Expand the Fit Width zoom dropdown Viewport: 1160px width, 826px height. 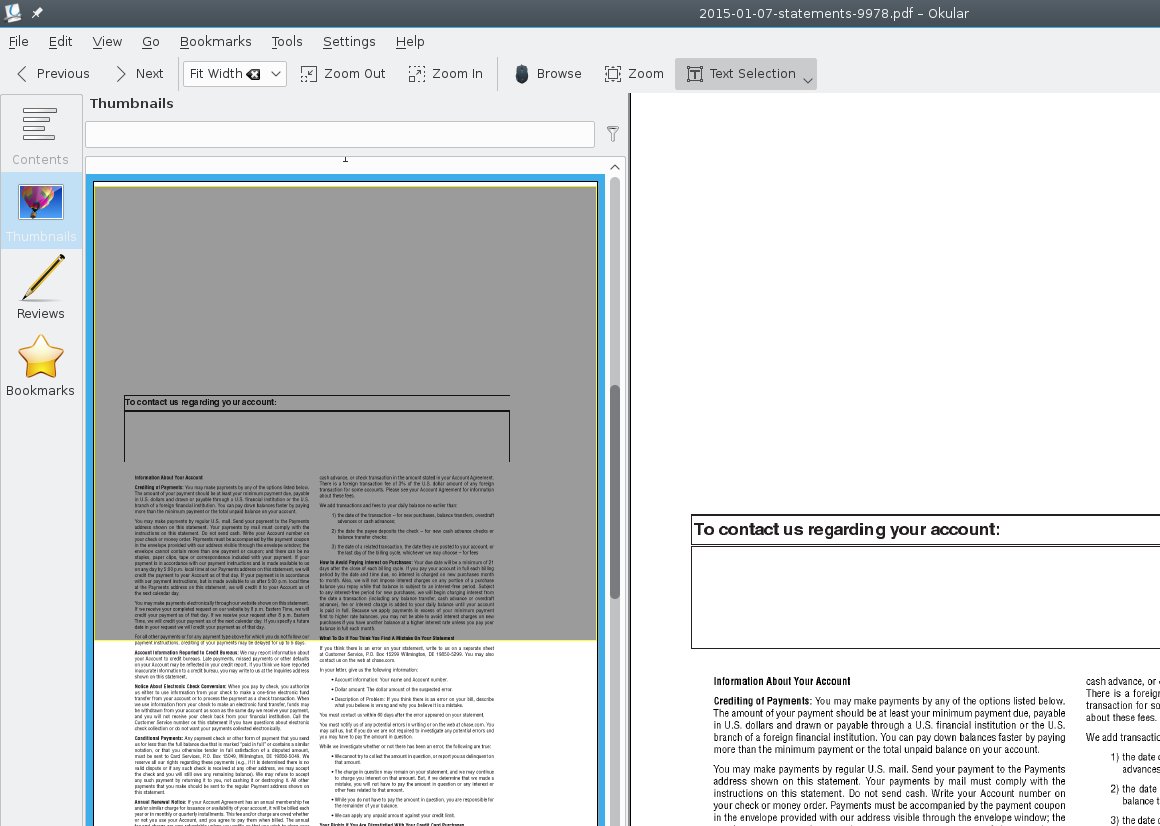pyautogui.click(x=276, y=74)
